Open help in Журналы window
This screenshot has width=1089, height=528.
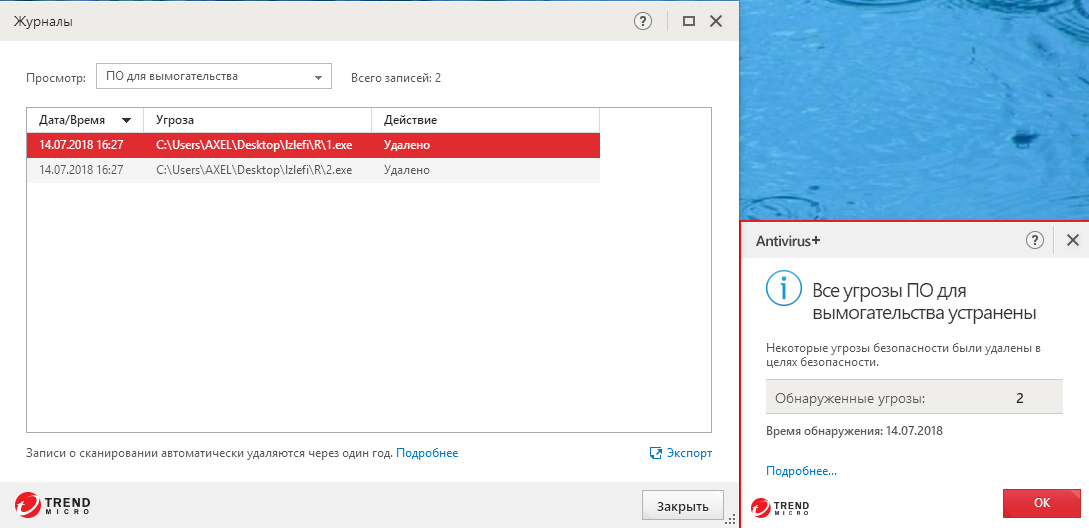(x=643, y=22)
